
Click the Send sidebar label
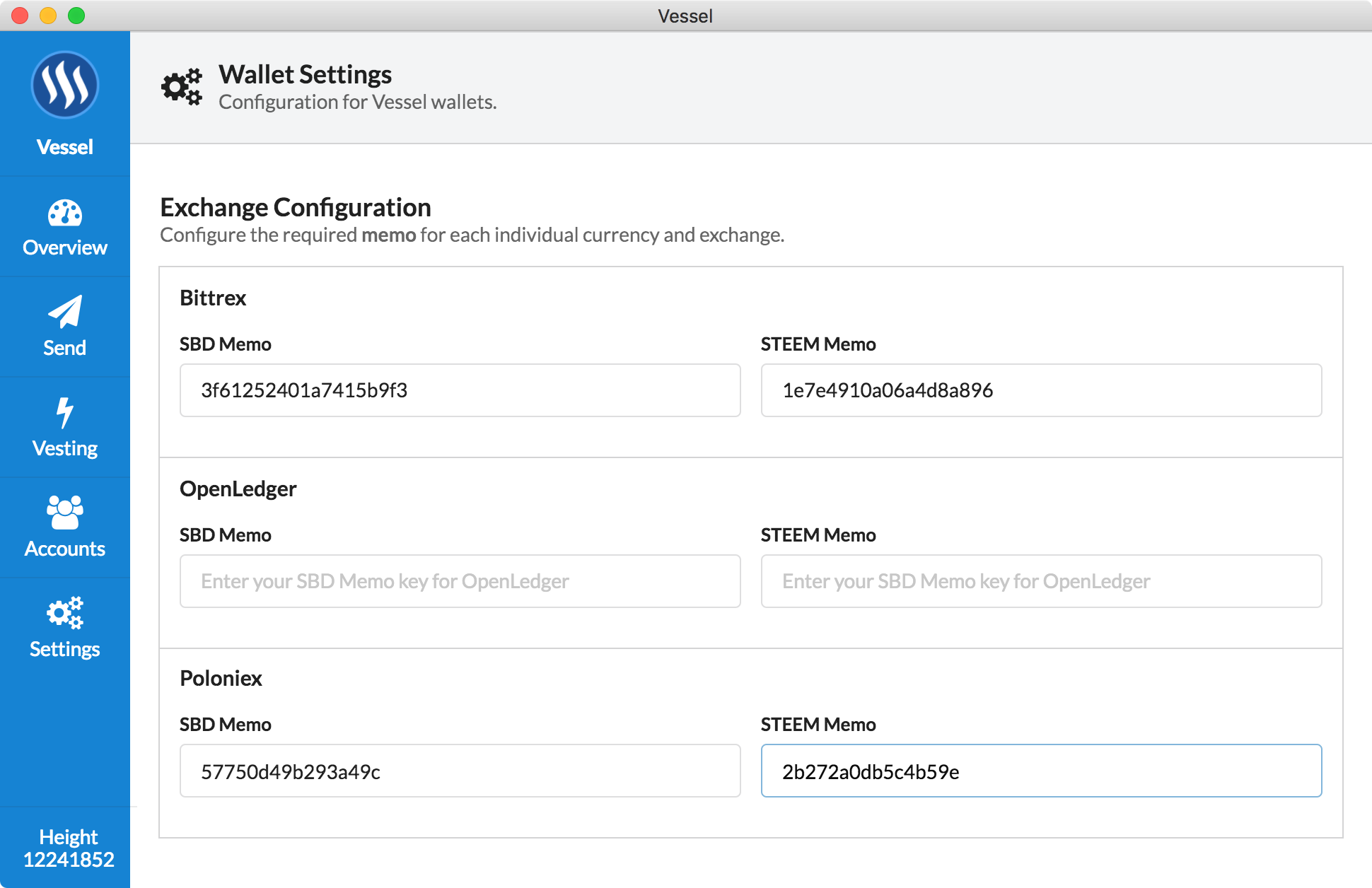coord(64,348)
